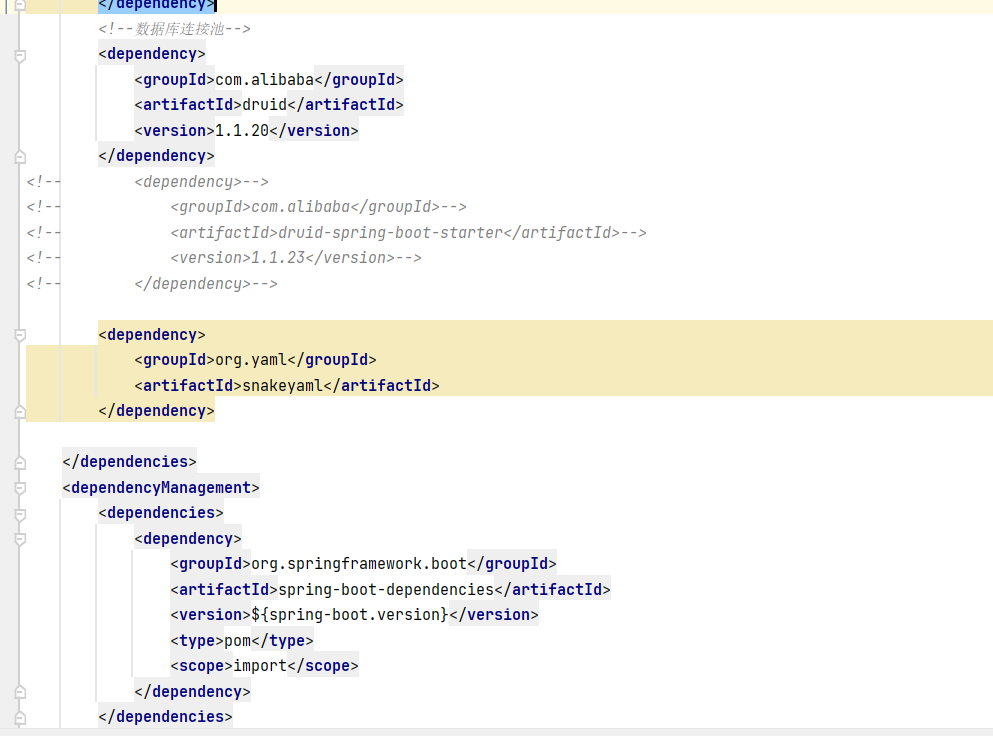Click the org.yaml groupId value
The image size is (993, 736).
pyautogui.click(x=251, y=360)
